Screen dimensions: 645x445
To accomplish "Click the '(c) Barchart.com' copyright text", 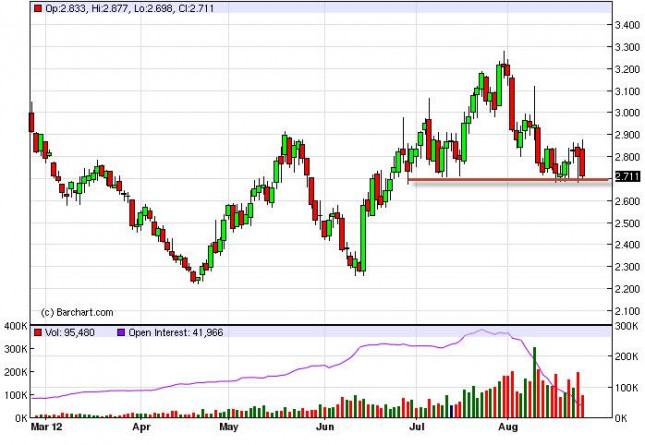I will (x=77, y=313).
